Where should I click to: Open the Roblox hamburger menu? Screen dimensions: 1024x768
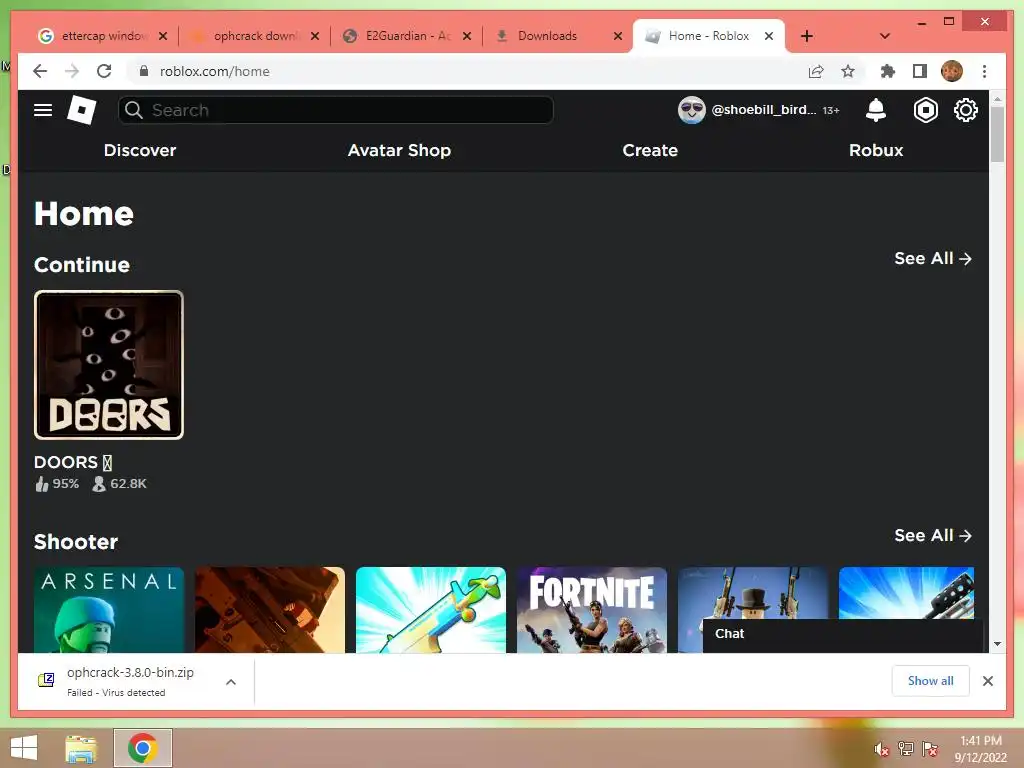[x=43, y=110]
